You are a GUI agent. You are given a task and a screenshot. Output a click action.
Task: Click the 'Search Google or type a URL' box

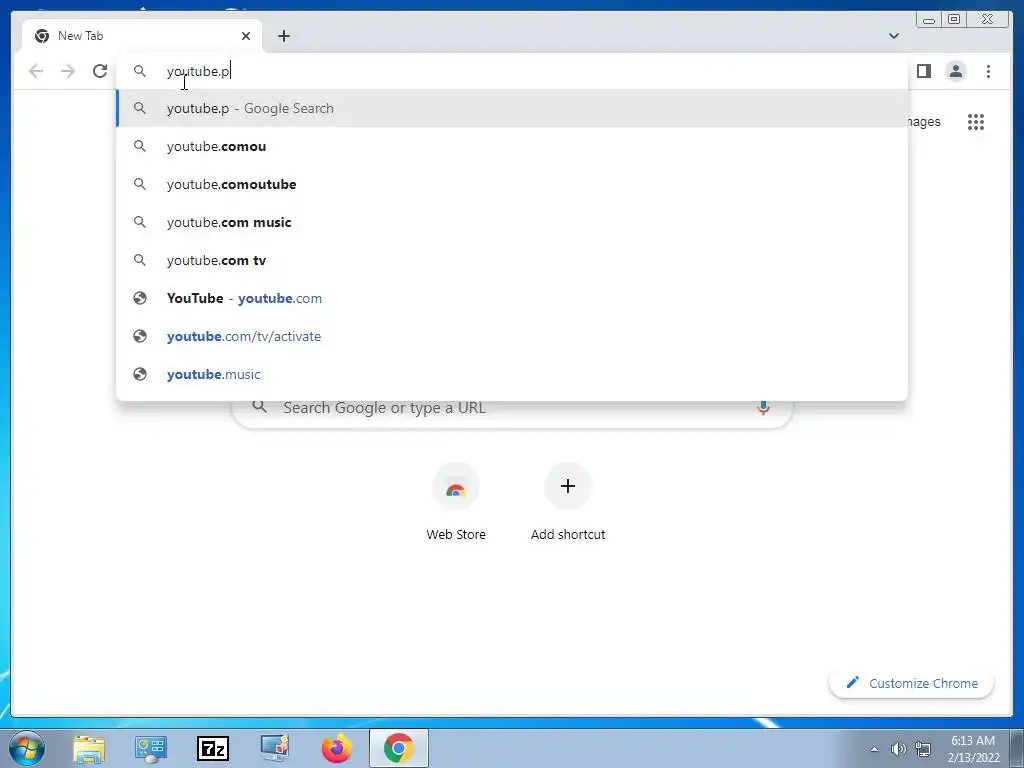[x=512, y=409]
